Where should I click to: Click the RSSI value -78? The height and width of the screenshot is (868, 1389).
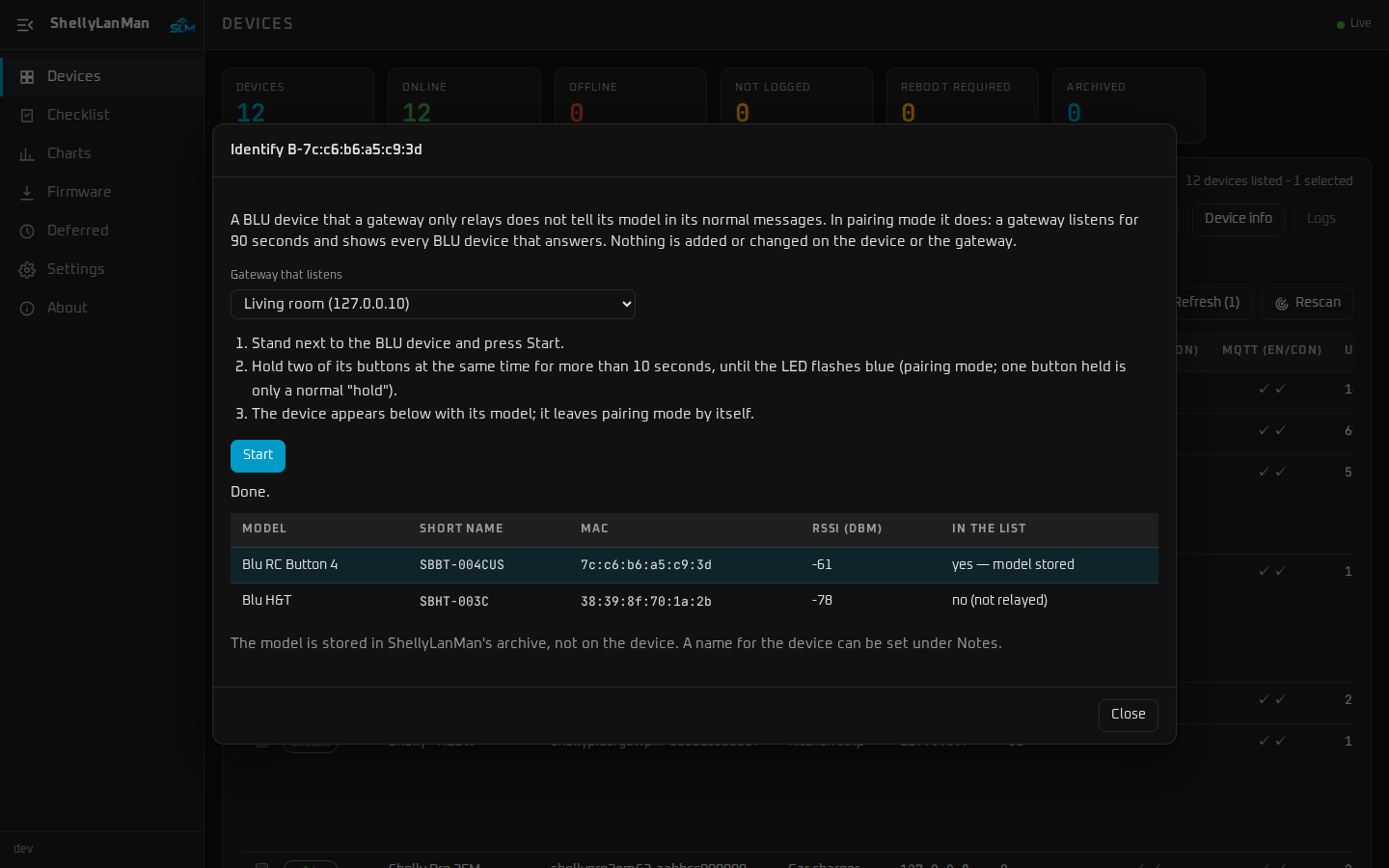tap(822, 601)
